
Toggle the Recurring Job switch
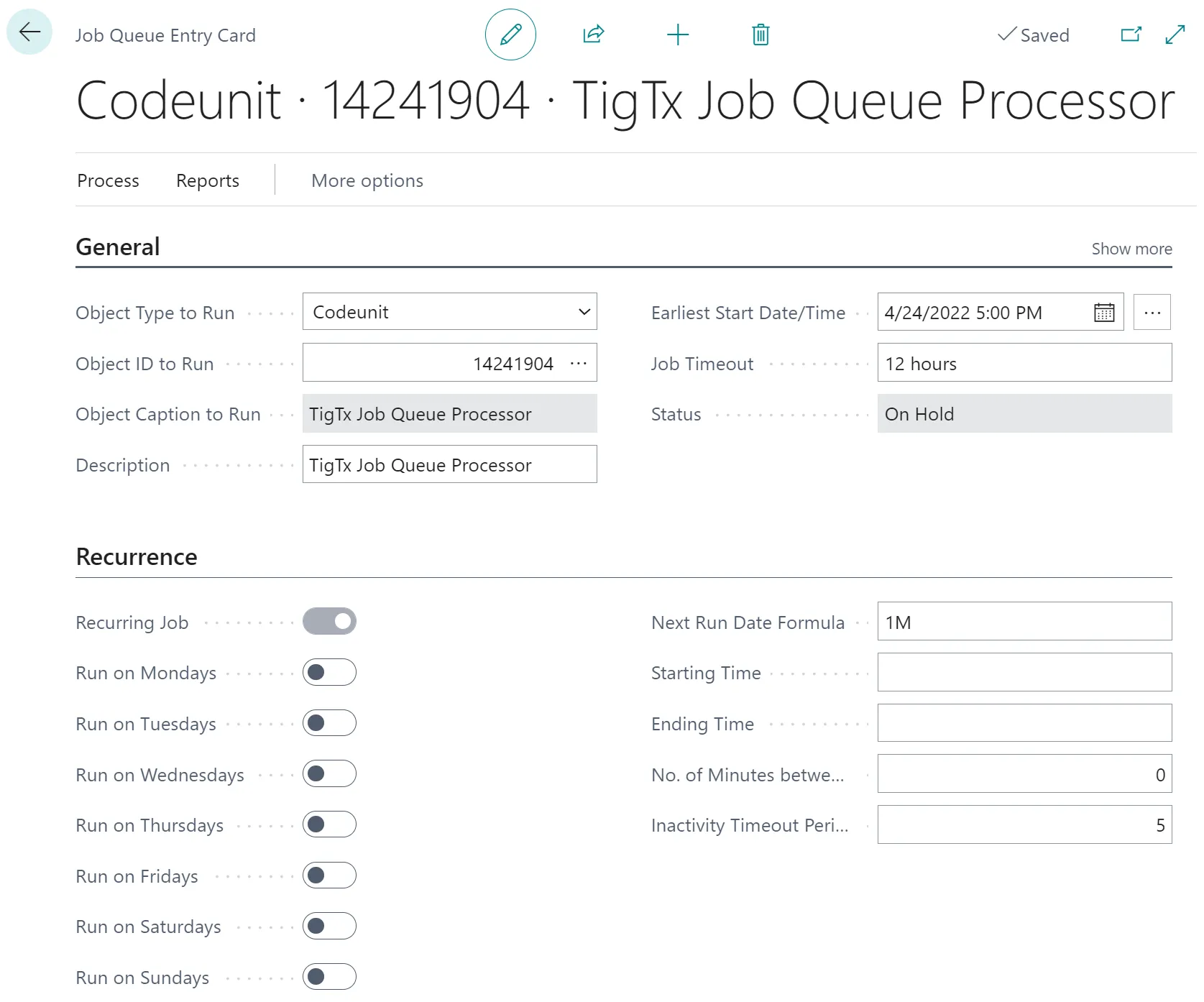[329, 621]
